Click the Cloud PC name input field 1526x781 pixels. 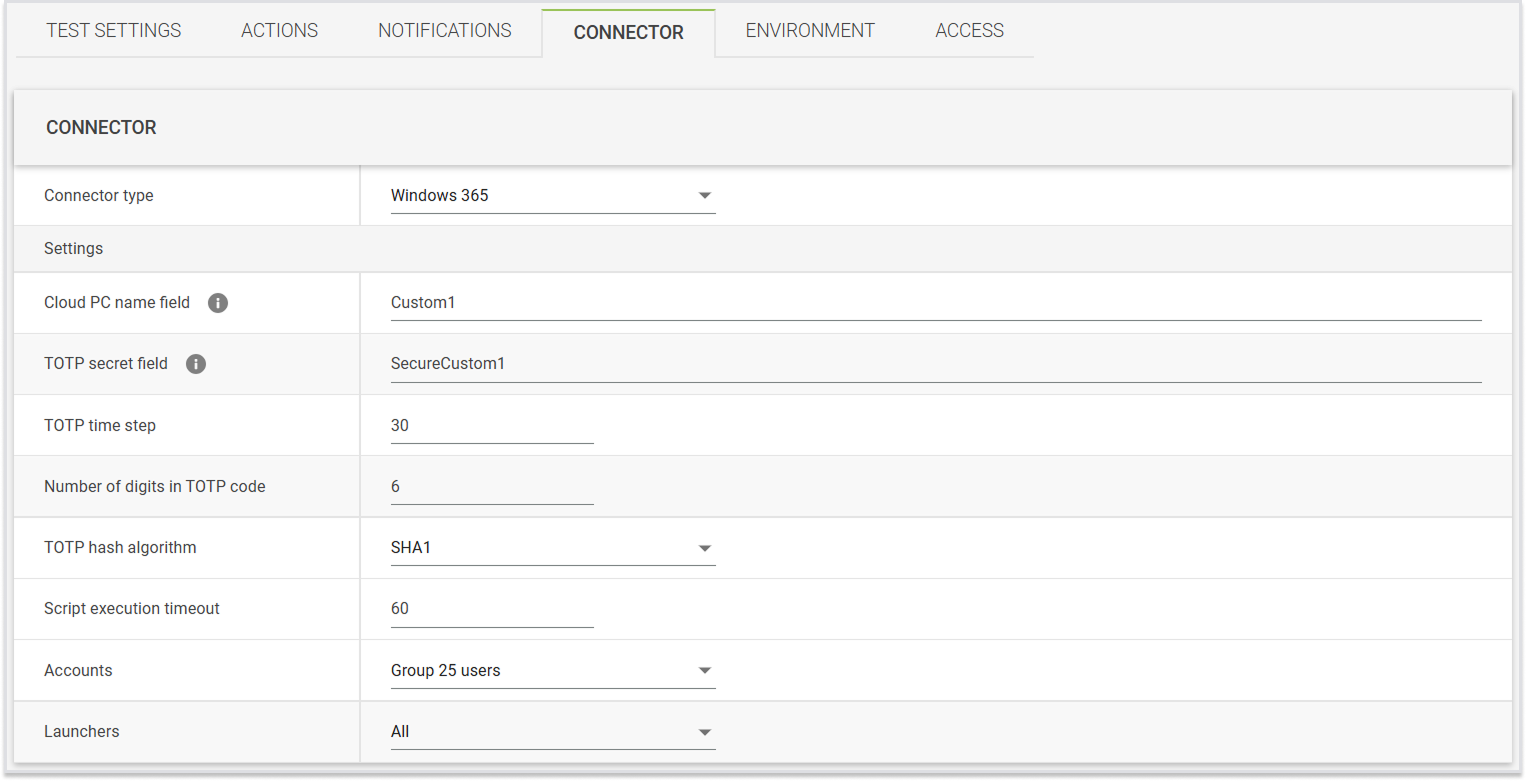pyautogui.click(x=935, y=303)
